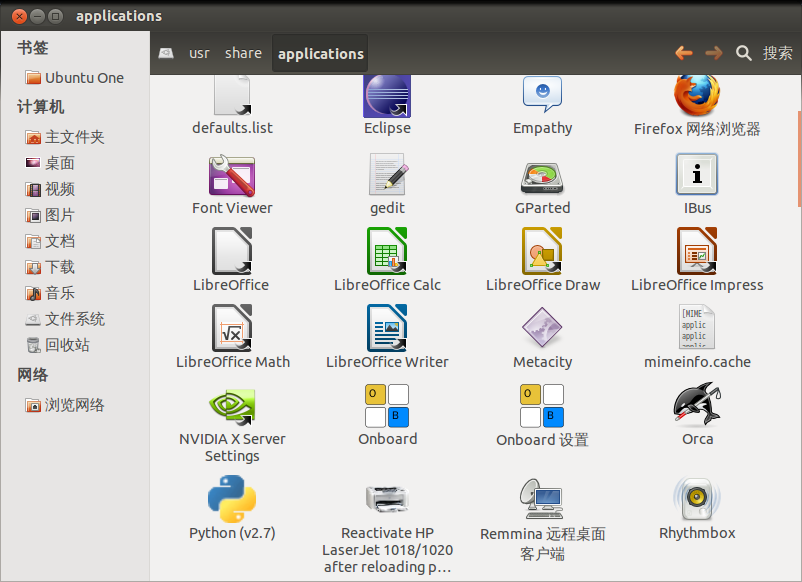Select the mimeinfo.cache file icon
The image size is (802, 582).
pyautogui.click(x=697, y=327)
